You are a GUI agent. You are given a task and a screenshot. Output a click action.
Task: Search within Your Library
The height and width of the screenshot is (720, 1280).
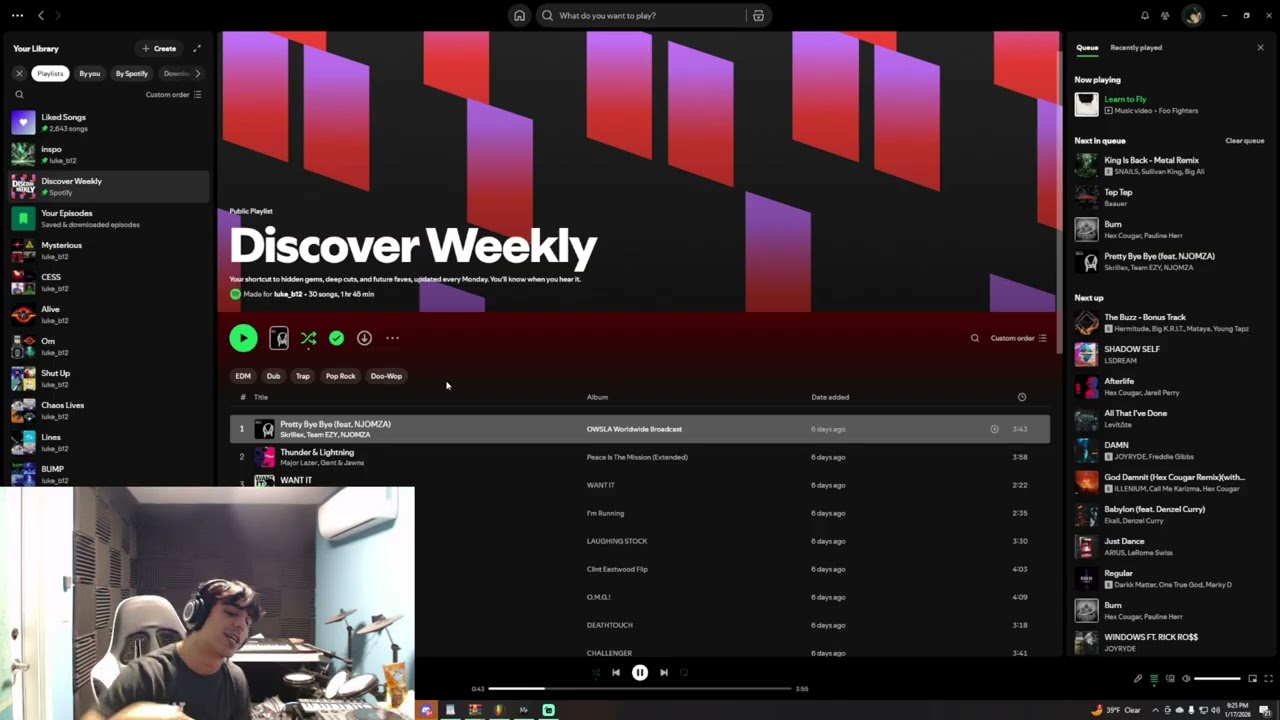point(19,95)
